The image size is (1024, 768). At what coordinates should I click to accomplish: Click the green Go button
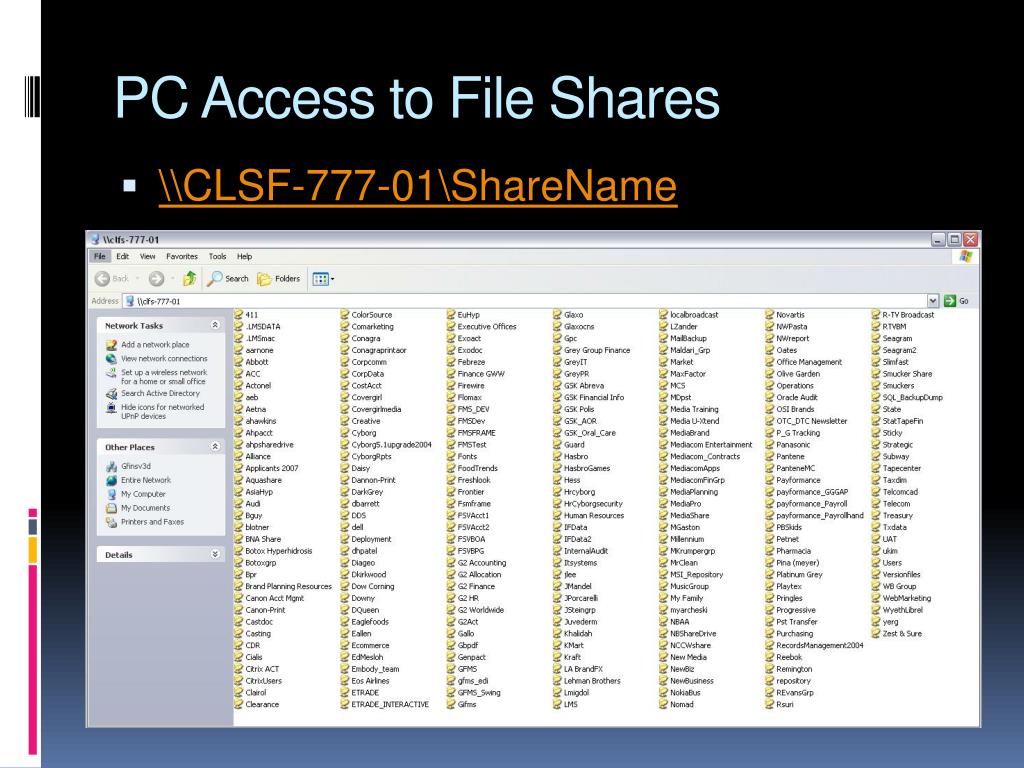pos(957,301)
